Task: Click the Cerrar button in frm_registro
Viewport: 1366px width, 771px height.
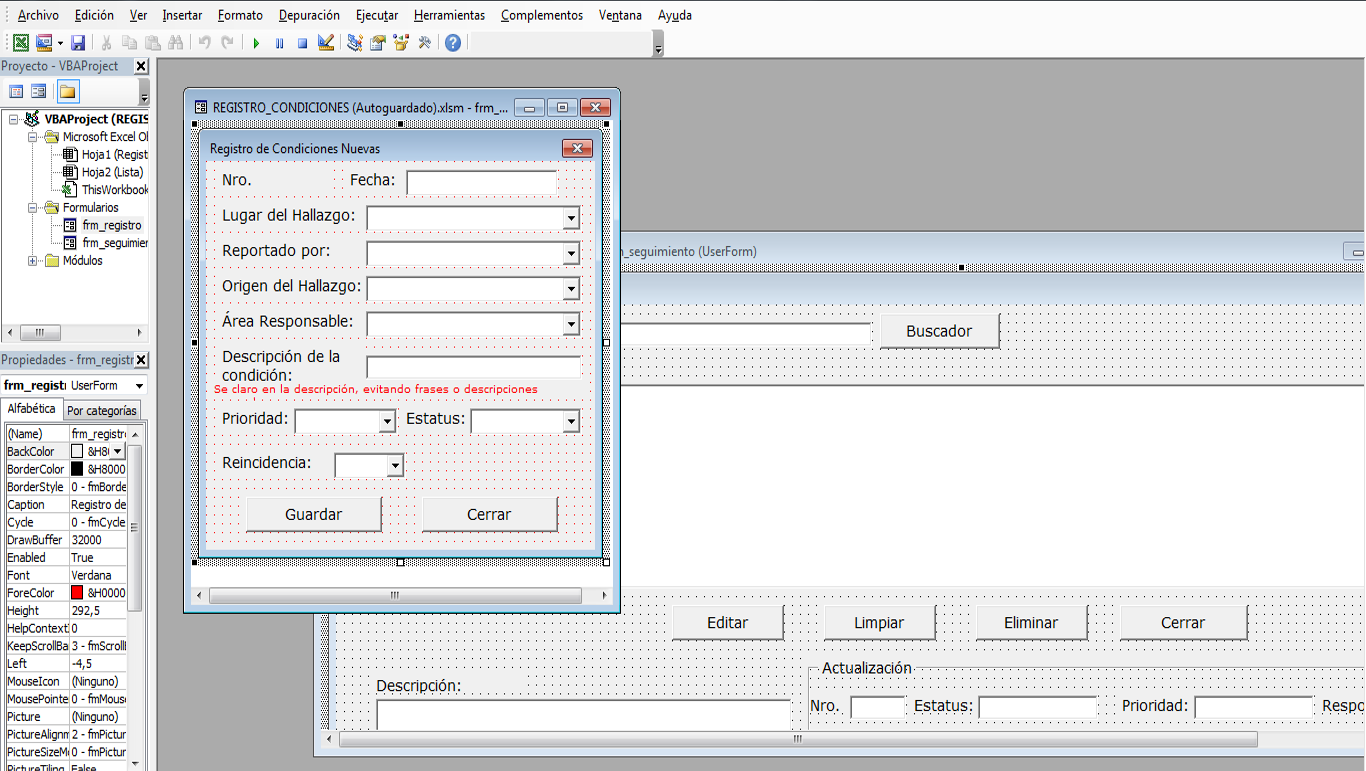Action: (x=489, y=514)
